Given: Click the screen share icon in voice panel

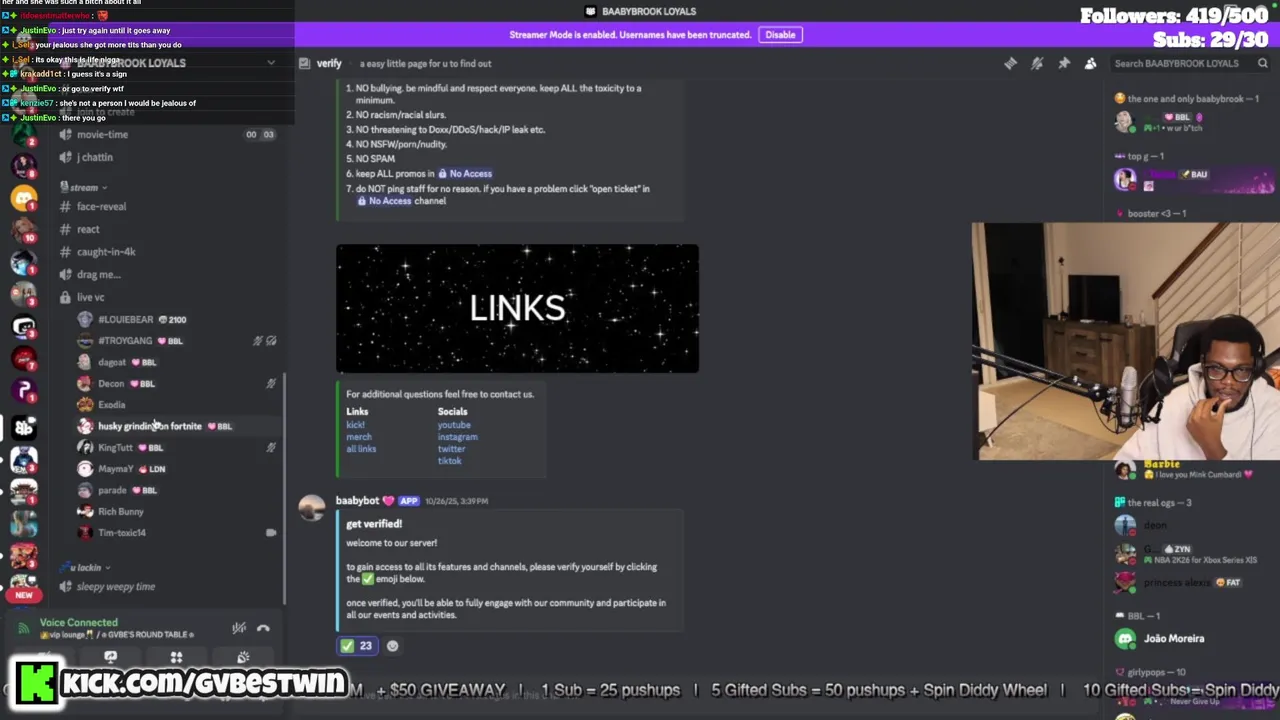Looking at the screenshot, I should (x=110, y=657).
